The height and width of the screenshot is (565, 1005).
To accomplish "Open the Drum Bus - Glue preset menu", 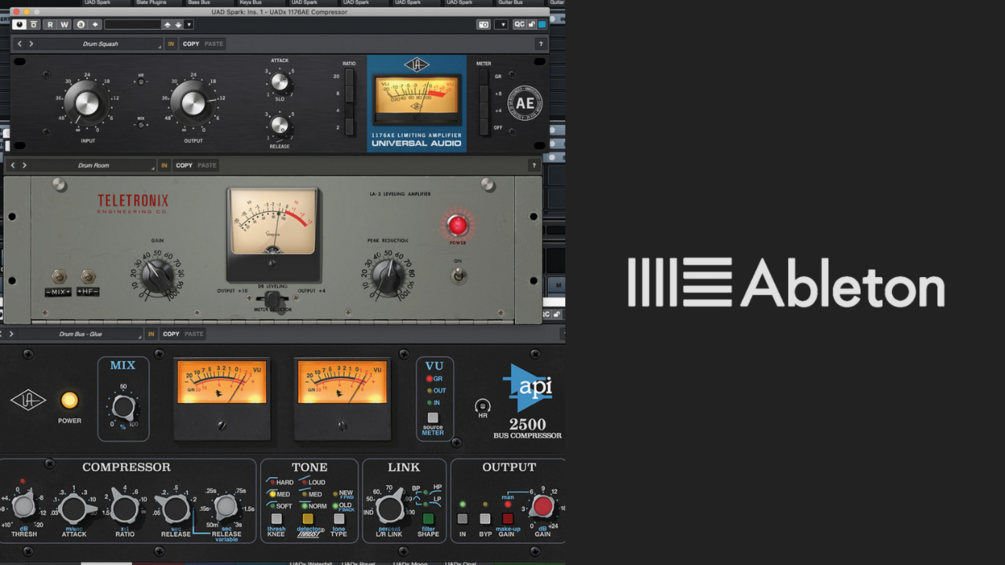I will pyautogui.click(x=80, y=334).
